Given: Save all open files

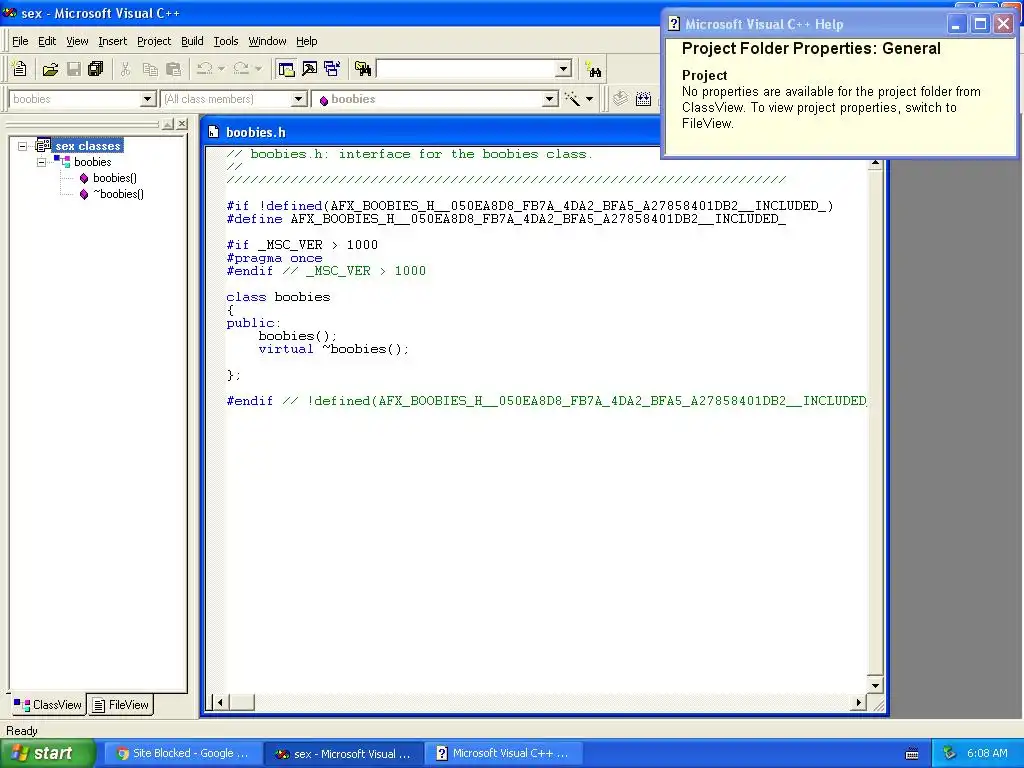Looking at the screenshot, I should [x=96, y=69].
